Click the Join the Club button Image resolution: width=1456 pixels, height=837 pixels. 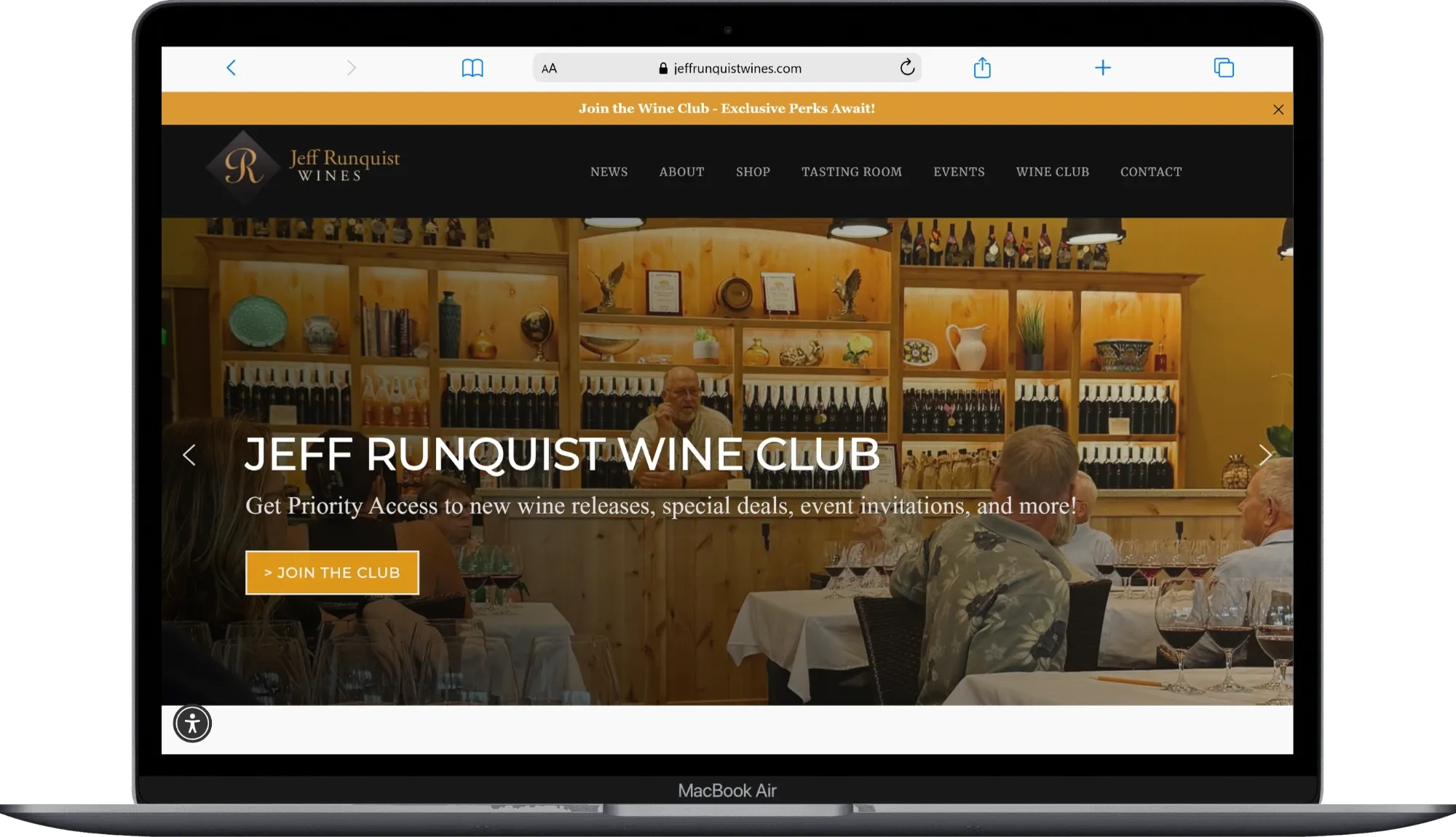pyautogui.click(x=332, y=573)
